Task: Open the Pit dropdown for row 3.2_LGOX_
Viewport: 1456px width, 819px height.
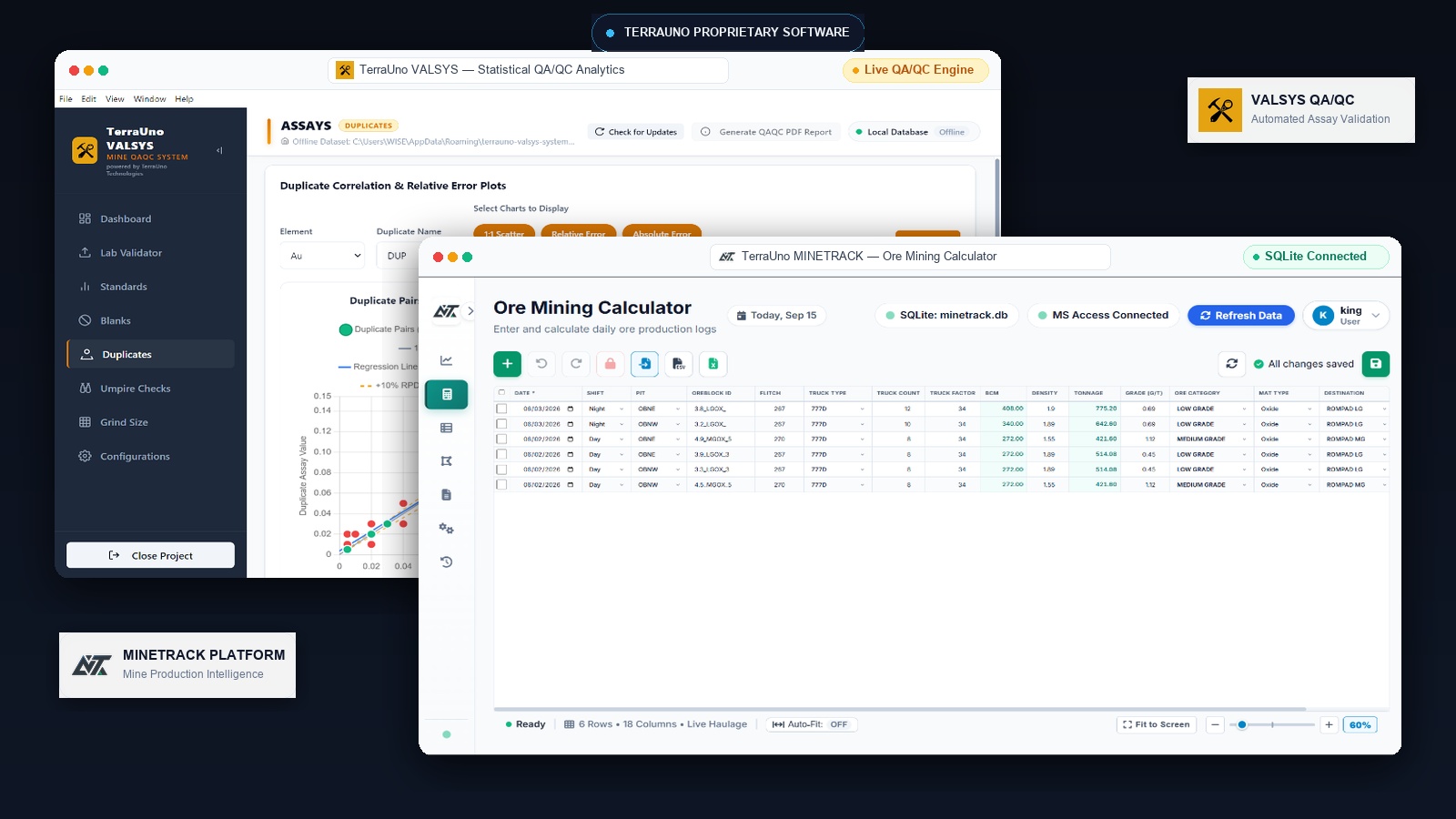Action: (x=659, y=424)
